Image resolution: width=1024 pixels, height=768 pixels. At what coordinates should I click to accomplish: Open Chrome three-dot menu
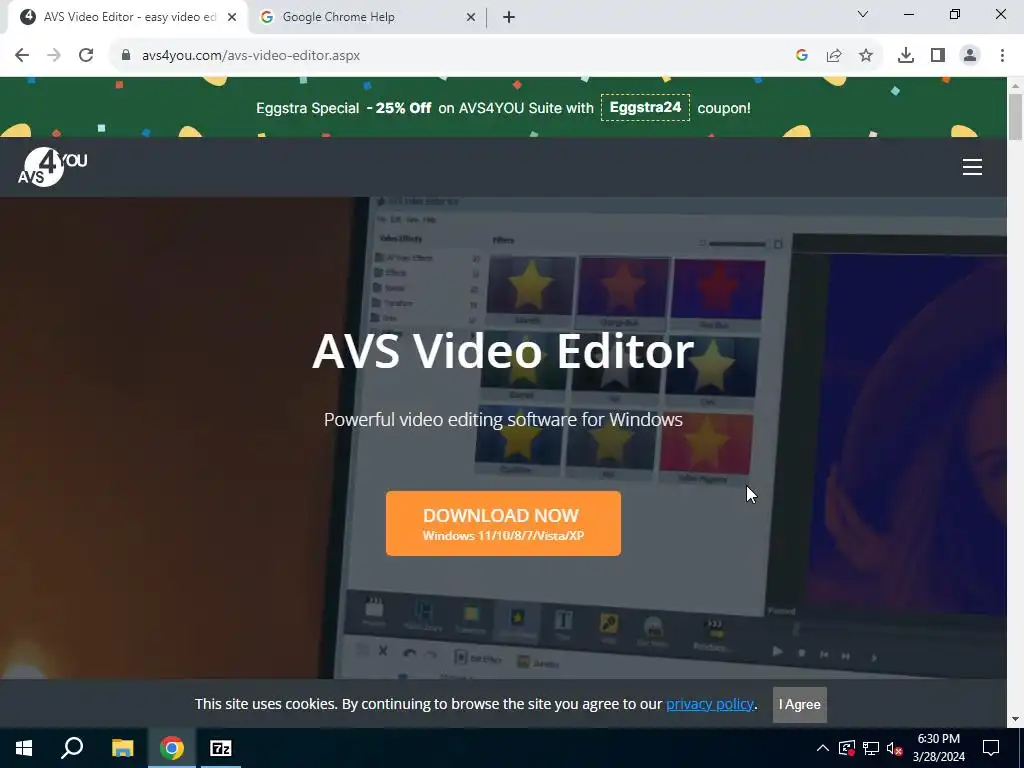tap(1002, 56)
